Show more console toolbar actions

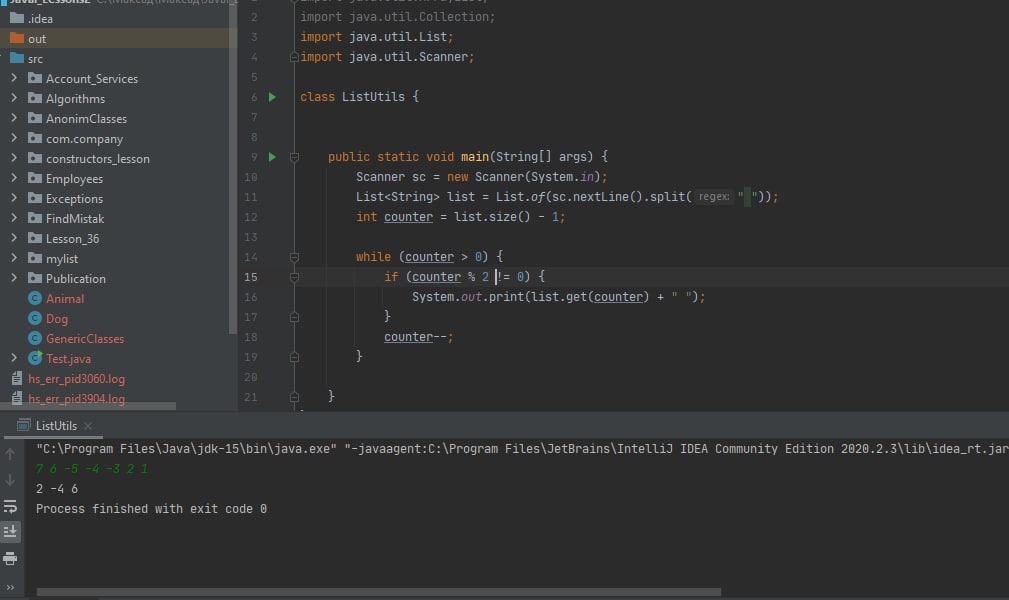[x=10, y=587]
